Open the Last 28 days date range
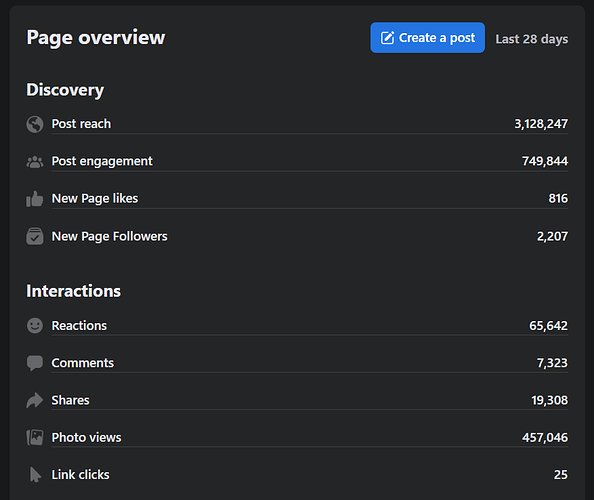 click(x=531, y=39)
